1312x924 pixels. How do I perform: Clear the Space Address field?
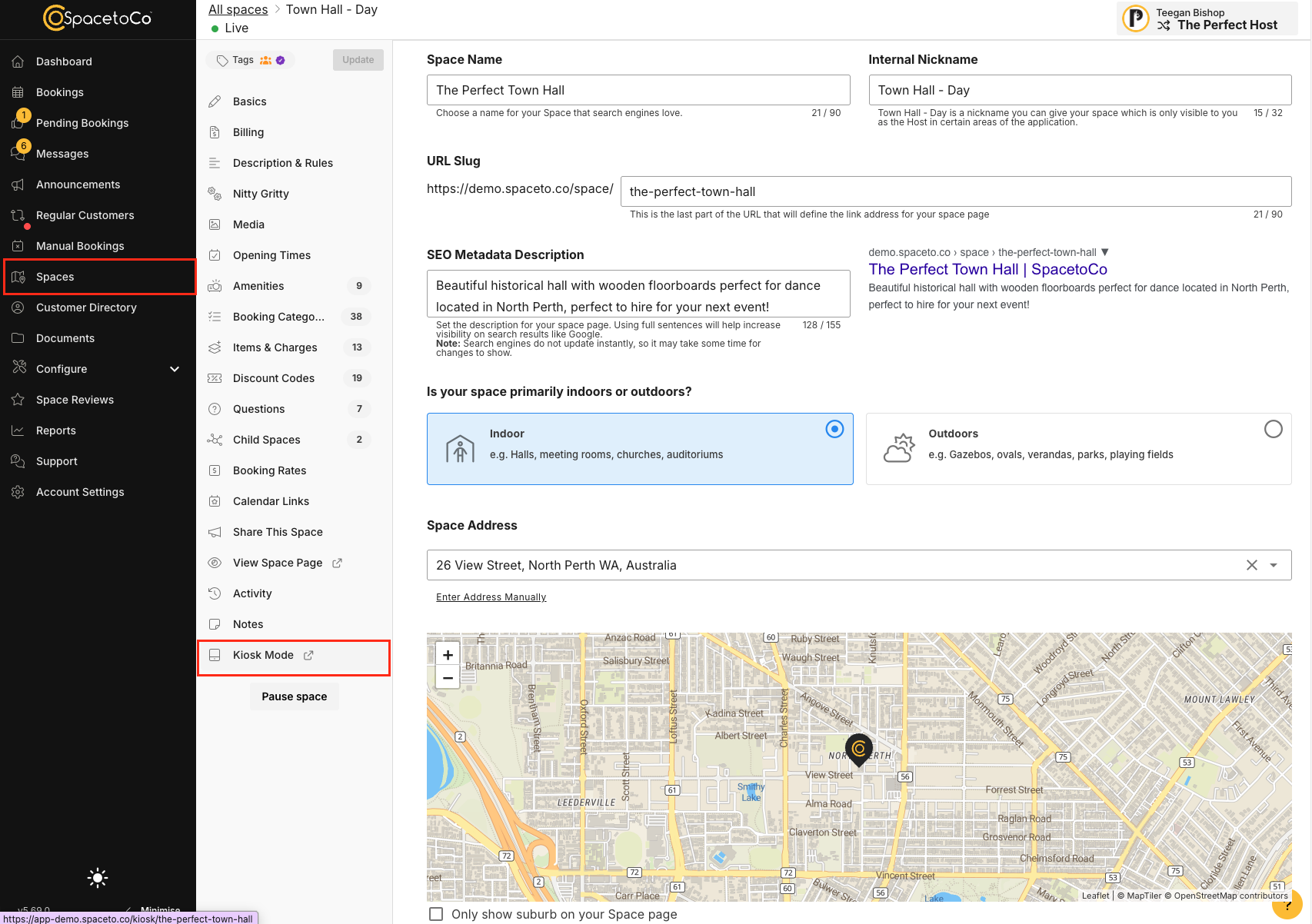[1252, 565]
